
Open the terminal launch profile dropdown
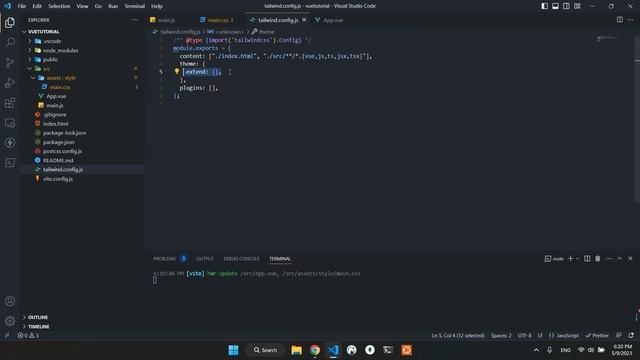[x=577, y=258]
